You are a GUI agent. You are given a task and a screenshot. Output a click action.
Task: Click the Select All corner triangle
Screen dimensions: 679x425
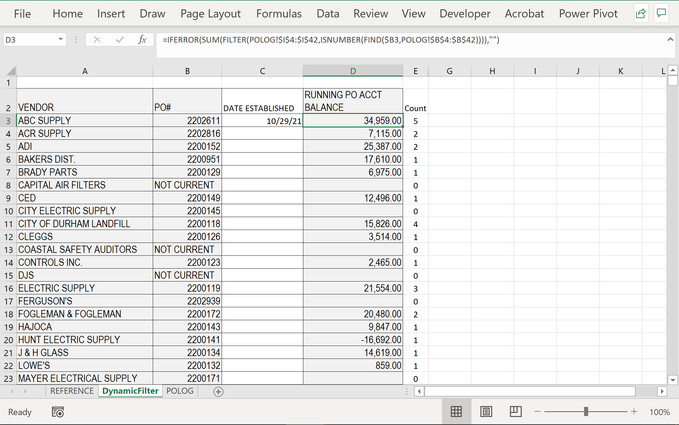point(9,71)
